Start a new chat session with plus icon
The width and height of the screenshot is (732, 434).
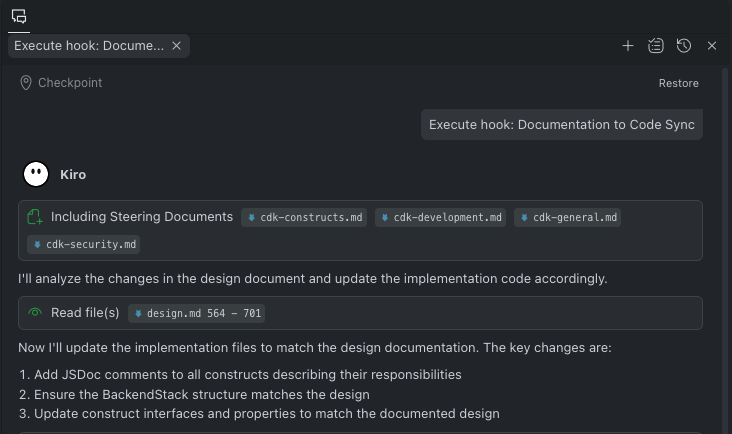tap(628, 46)
